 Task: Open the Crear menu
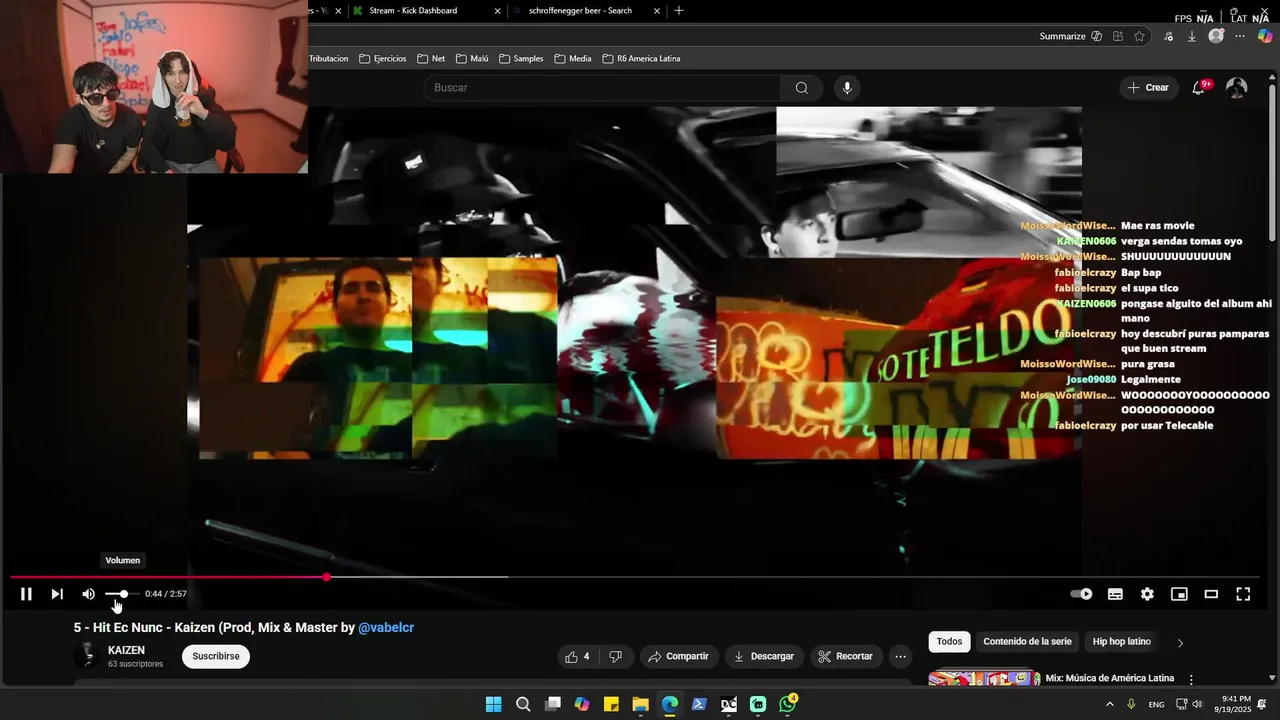point(1148,88)
